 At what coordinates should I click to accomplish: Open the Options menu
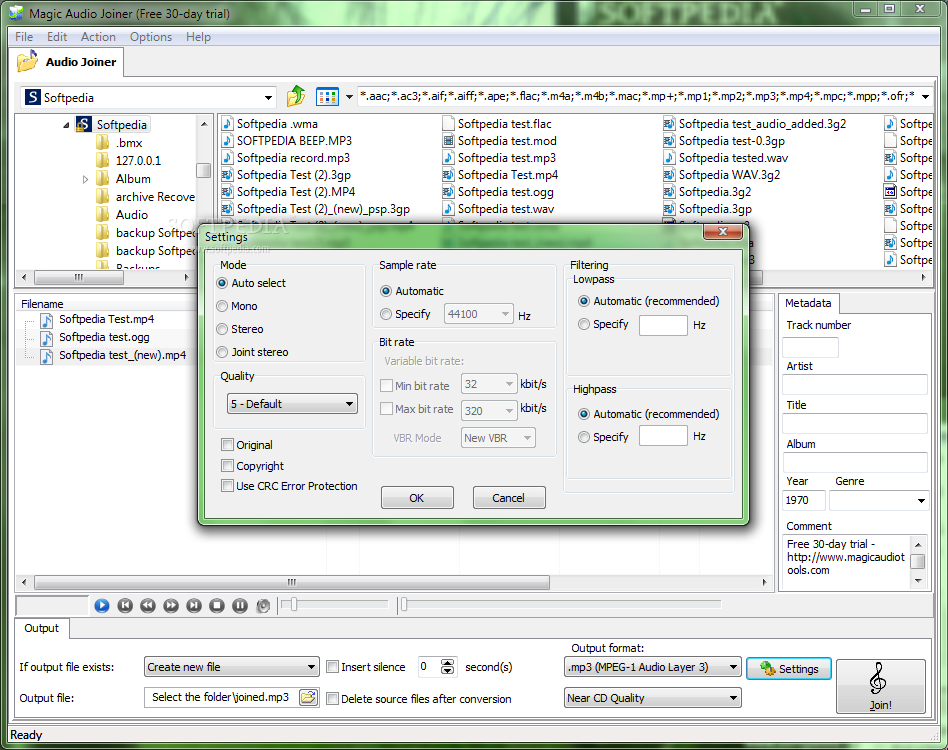pyautogui.click(x=151, y=37)
